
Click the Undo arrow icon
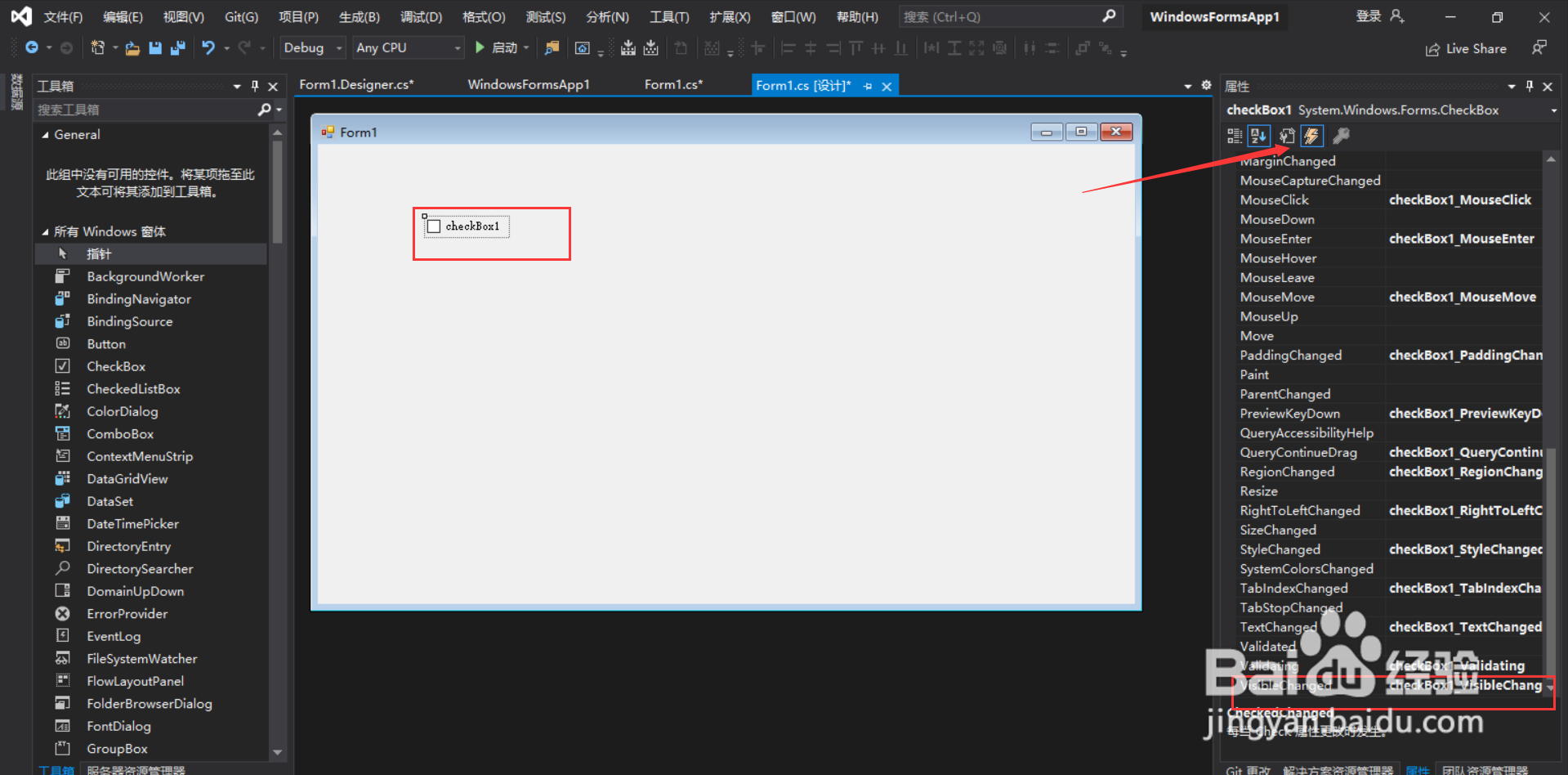[208, 48]
